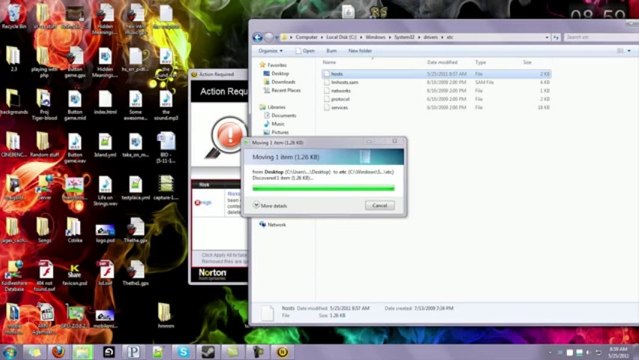Screen dimensions: 639x360
Task: Open Recycle Bin on desktop
Action: pyautogui.click(x=13, y=16)
